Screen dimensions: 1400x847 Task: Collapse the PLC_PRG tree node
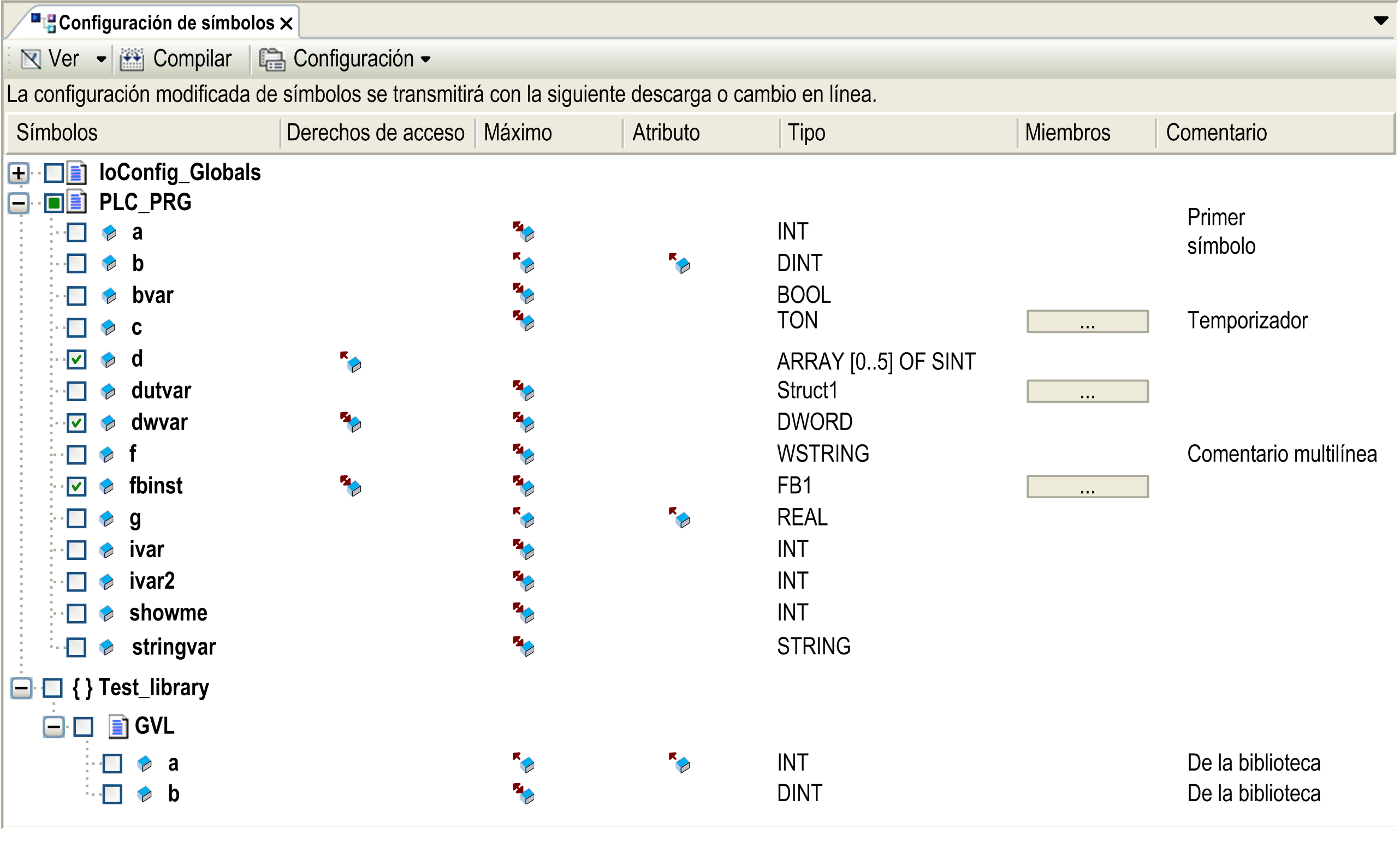19,203
